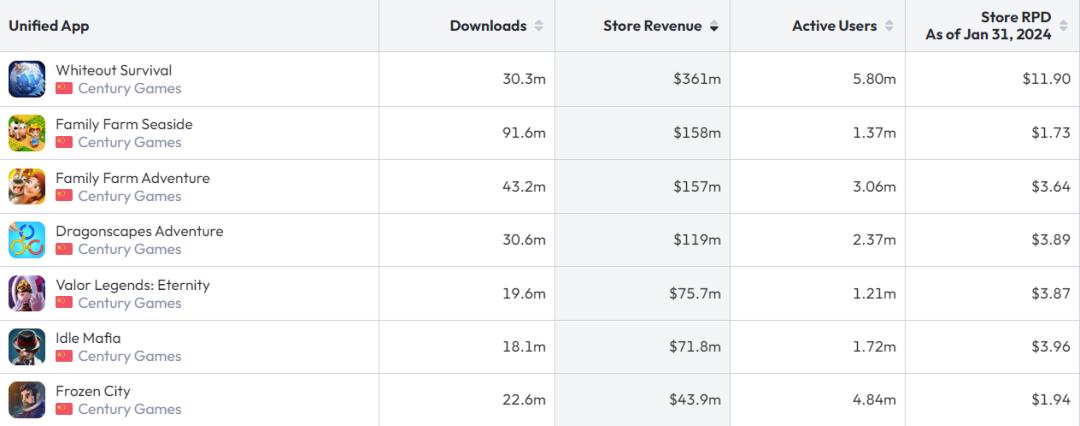Viewport: 1080px width, 426px height.
Task: Open Century Games publisher under Frozen City
Action: point(129,409)
